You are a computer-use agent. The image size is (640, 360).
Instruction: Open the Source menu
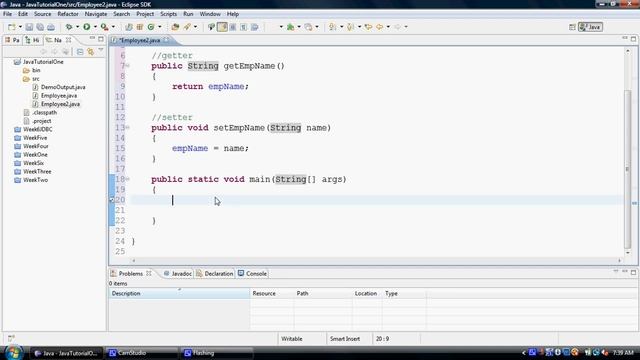[x=42, y=14]
